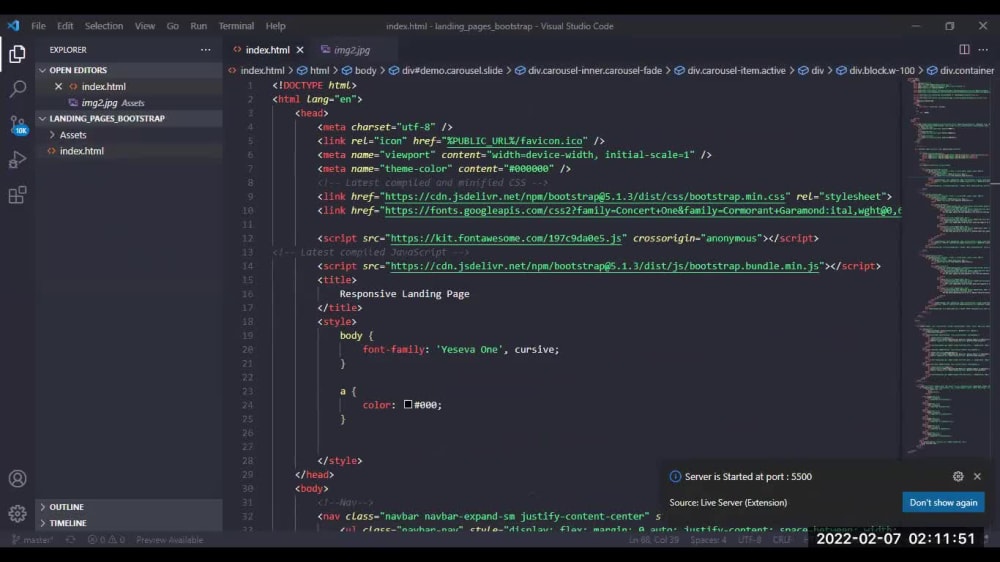Click the synchronize changes status icon
The image size is (1000, 562).
point(70,540)
